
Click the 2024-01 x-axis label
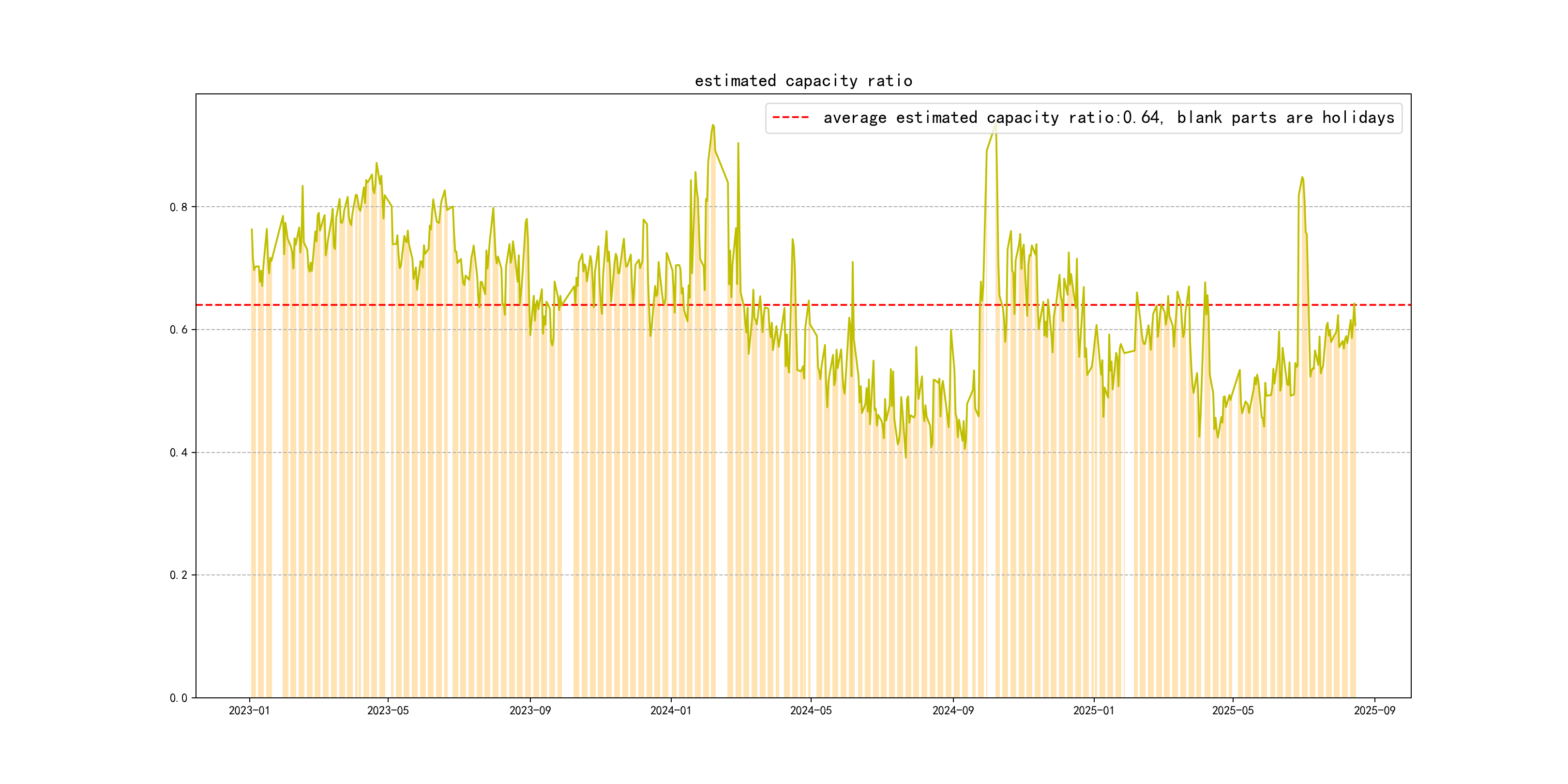point(670,710)
